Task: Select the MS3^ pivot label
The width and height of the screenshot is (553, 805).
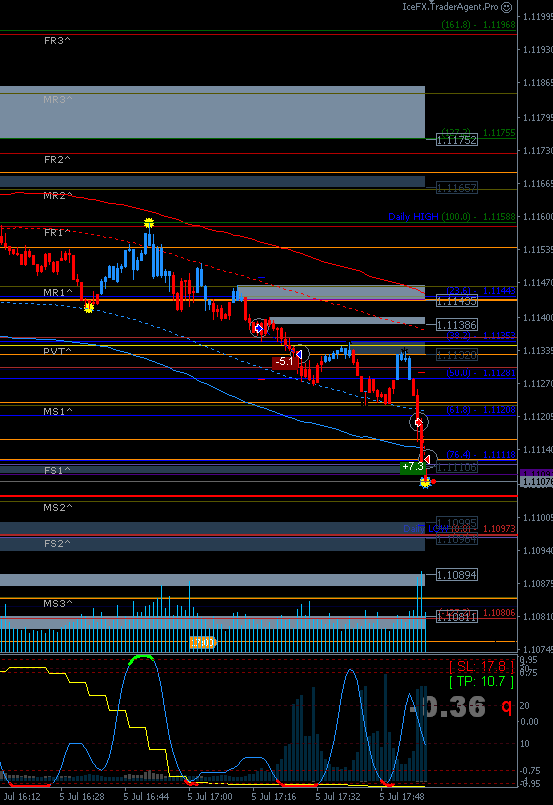Action: point(58,603)
